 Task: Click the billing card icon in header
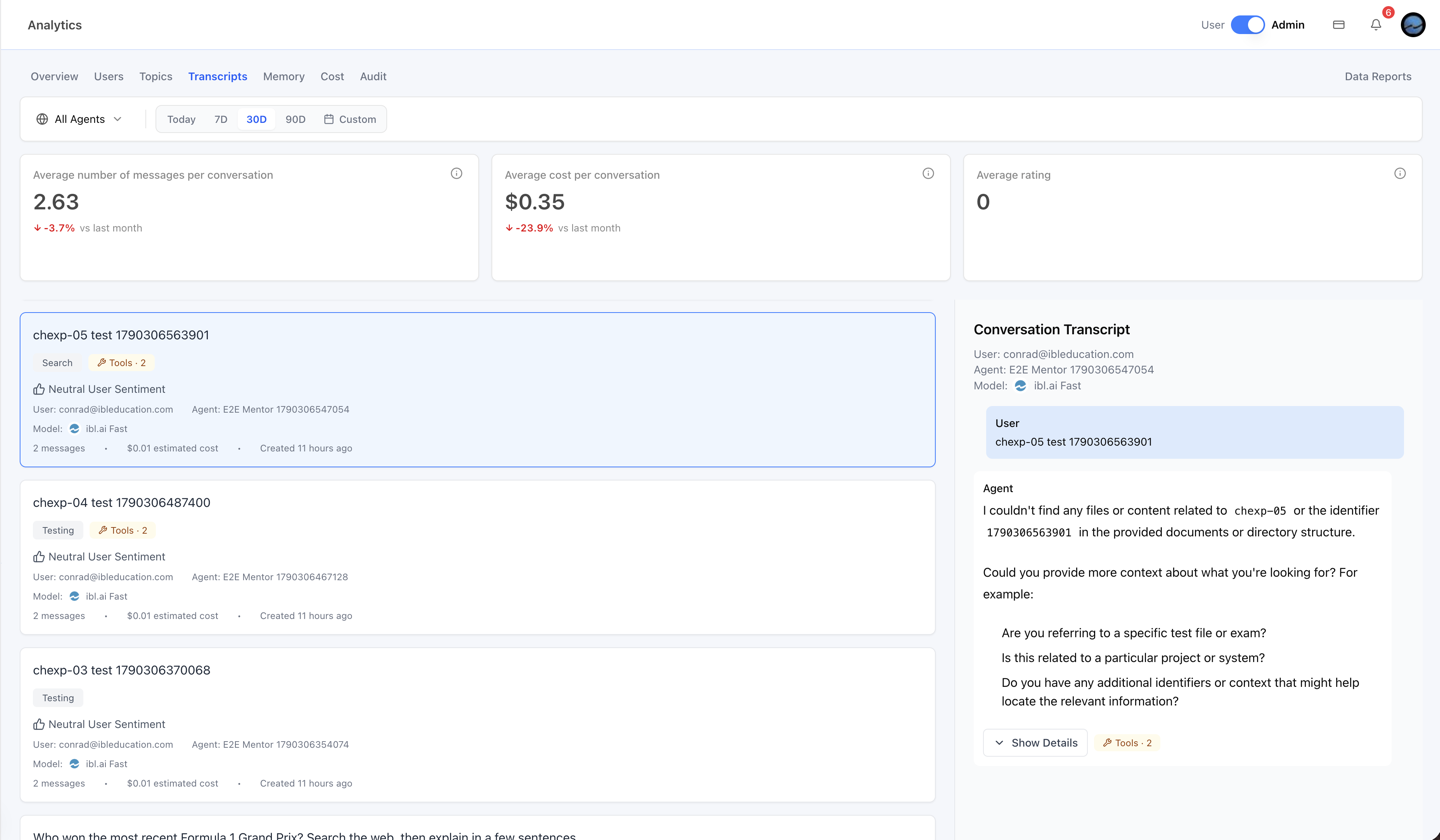pyautogui.click(x=1339, y=25)
